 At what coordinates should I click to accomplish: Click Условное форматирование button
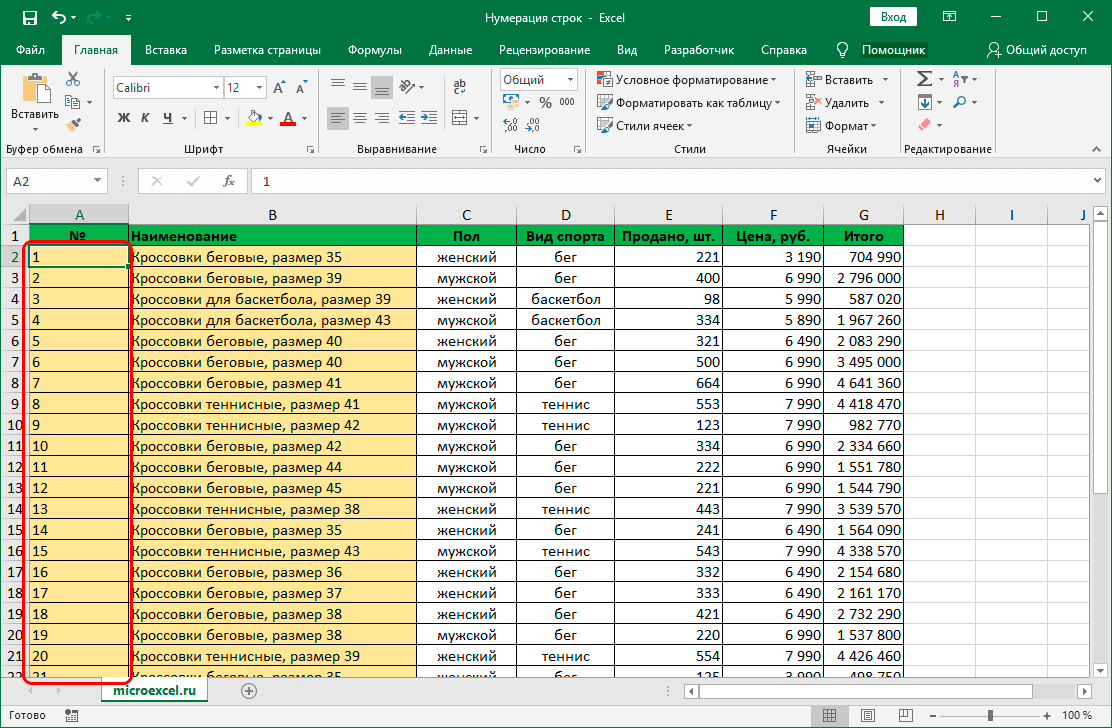tap(688, 80)
